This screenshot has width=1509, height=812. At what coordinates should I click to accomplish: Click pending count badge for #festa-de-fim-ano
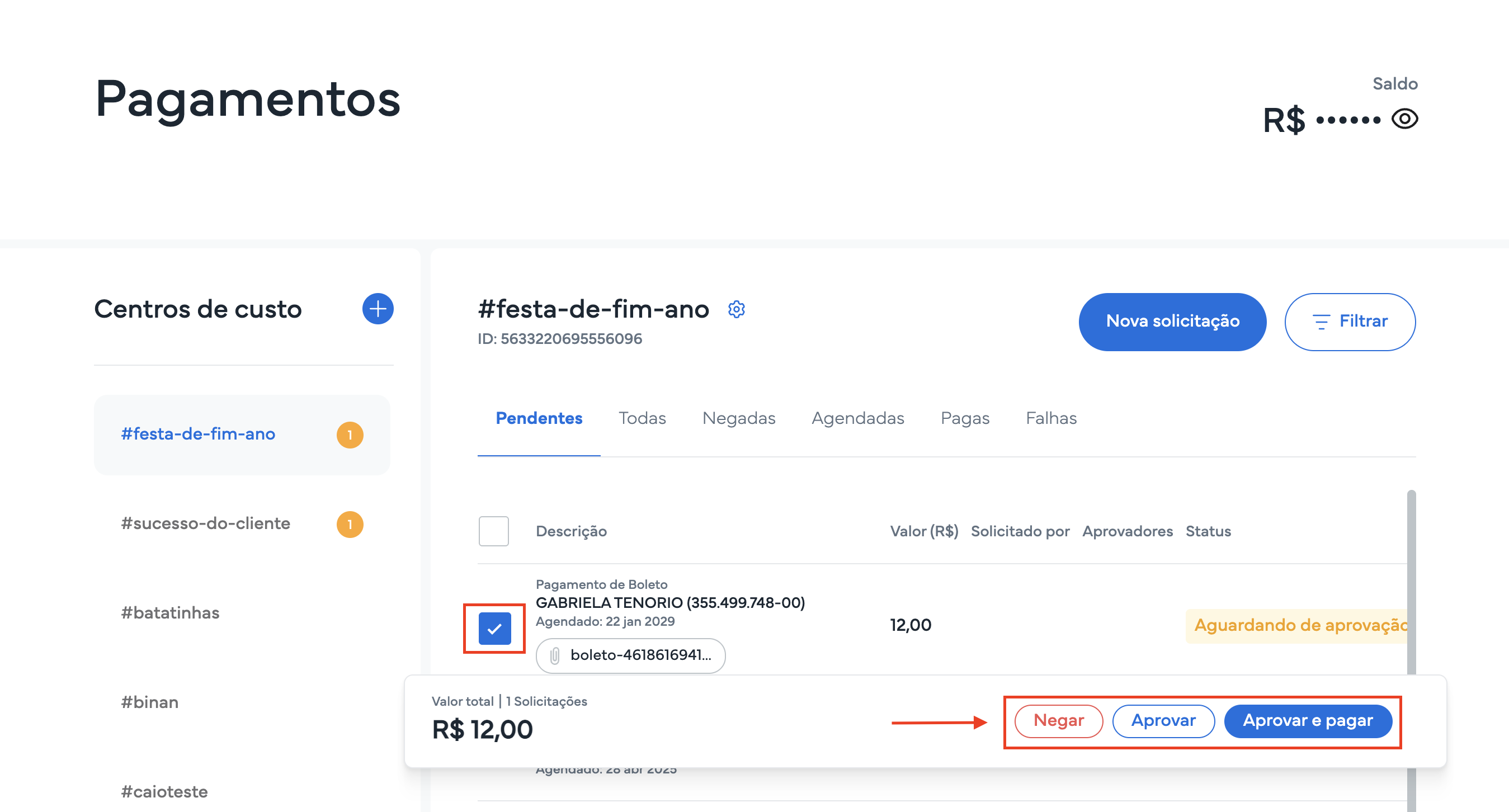[350, 435]
